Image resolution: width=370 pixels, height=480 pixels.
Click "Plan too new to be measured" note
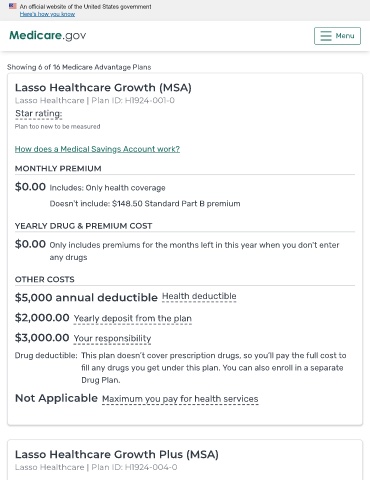(57, 127)
